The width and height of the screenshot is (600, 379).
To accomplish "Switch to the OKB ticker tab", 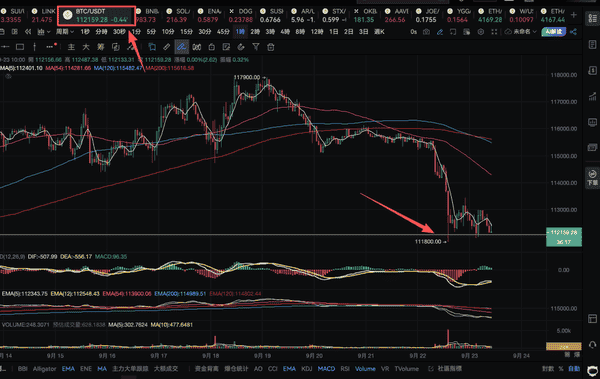I will coord(365,16).
